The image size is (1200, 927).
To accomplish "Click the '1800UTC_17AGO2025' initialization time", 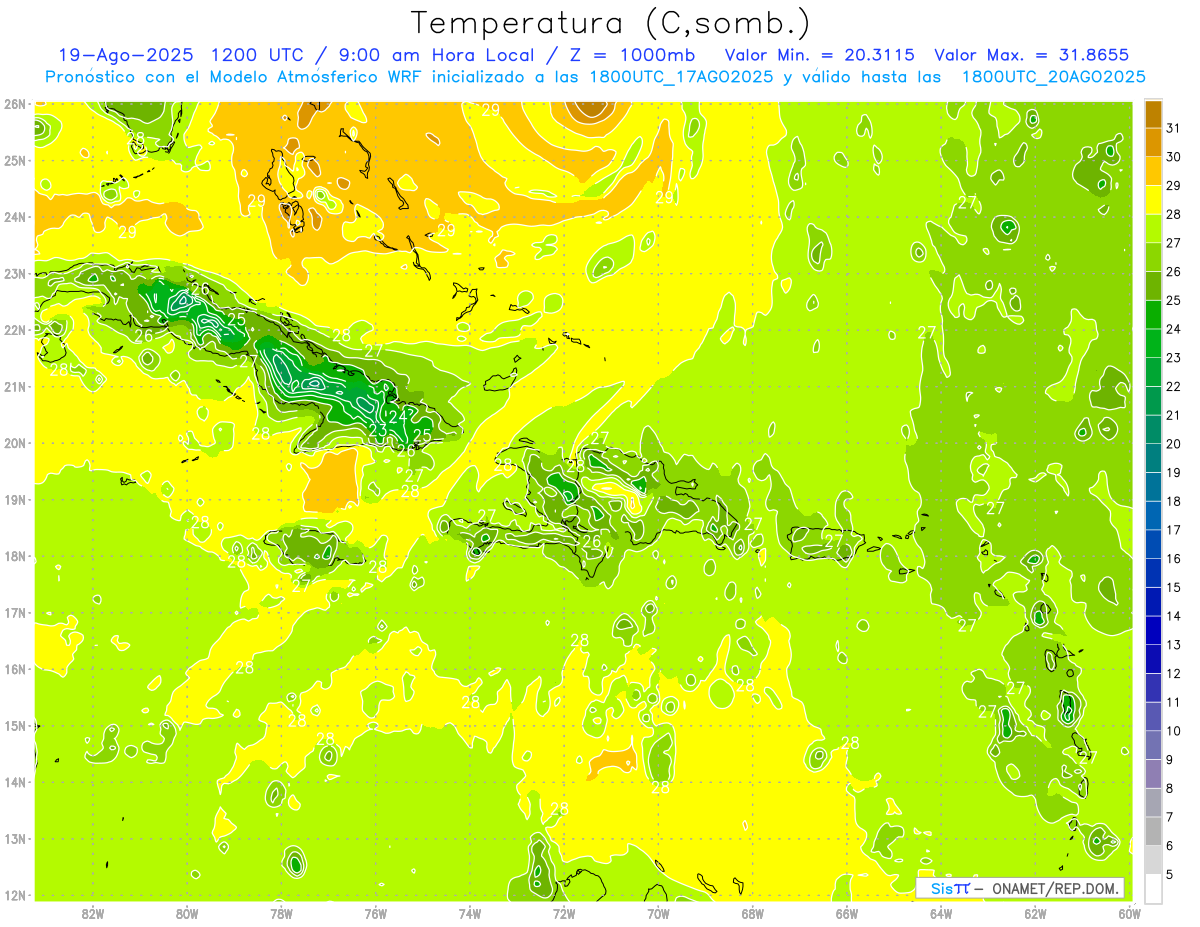I will click(681, 77).
